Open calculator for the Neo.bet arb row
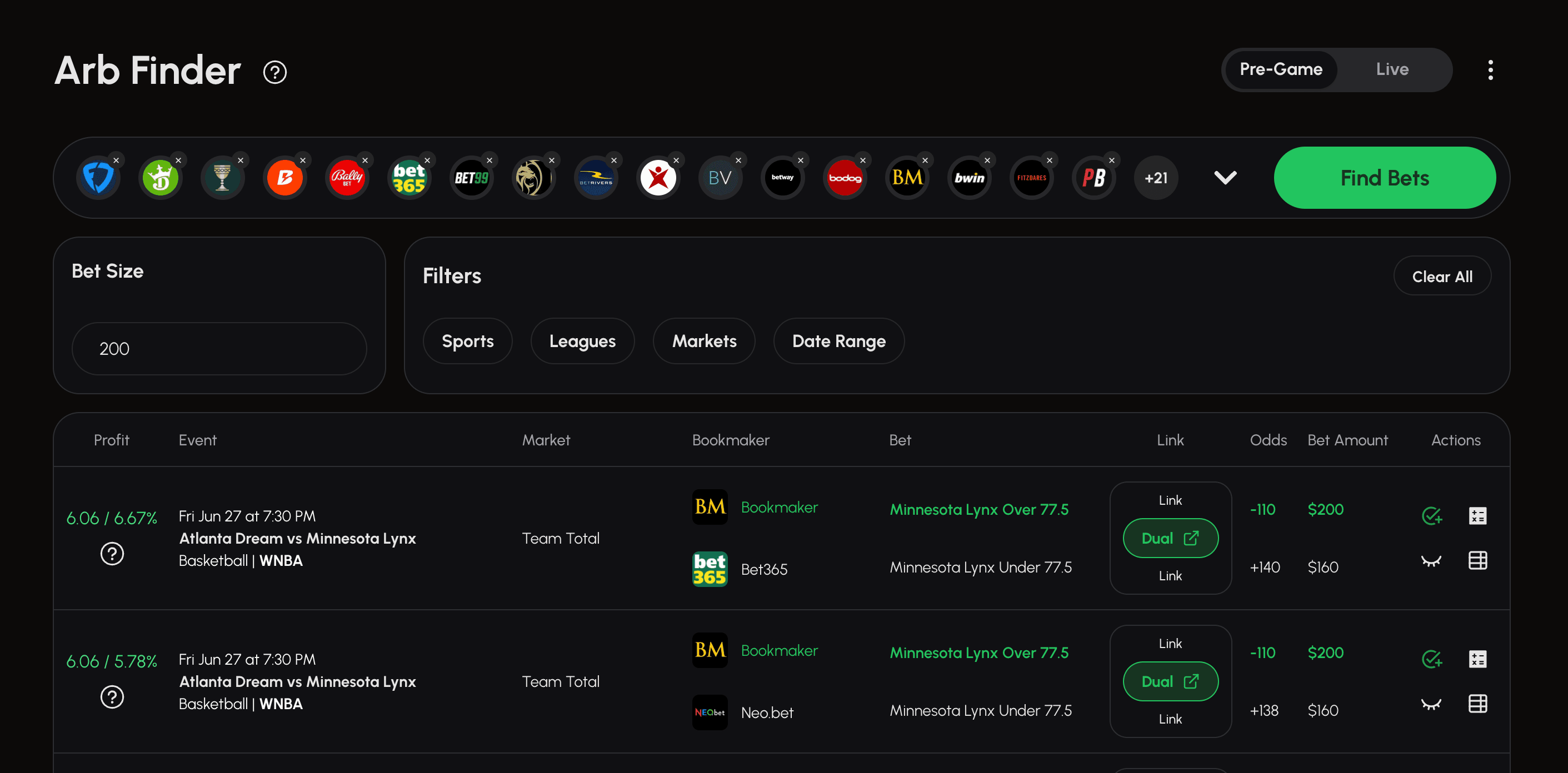 (x=1478, y=659)
